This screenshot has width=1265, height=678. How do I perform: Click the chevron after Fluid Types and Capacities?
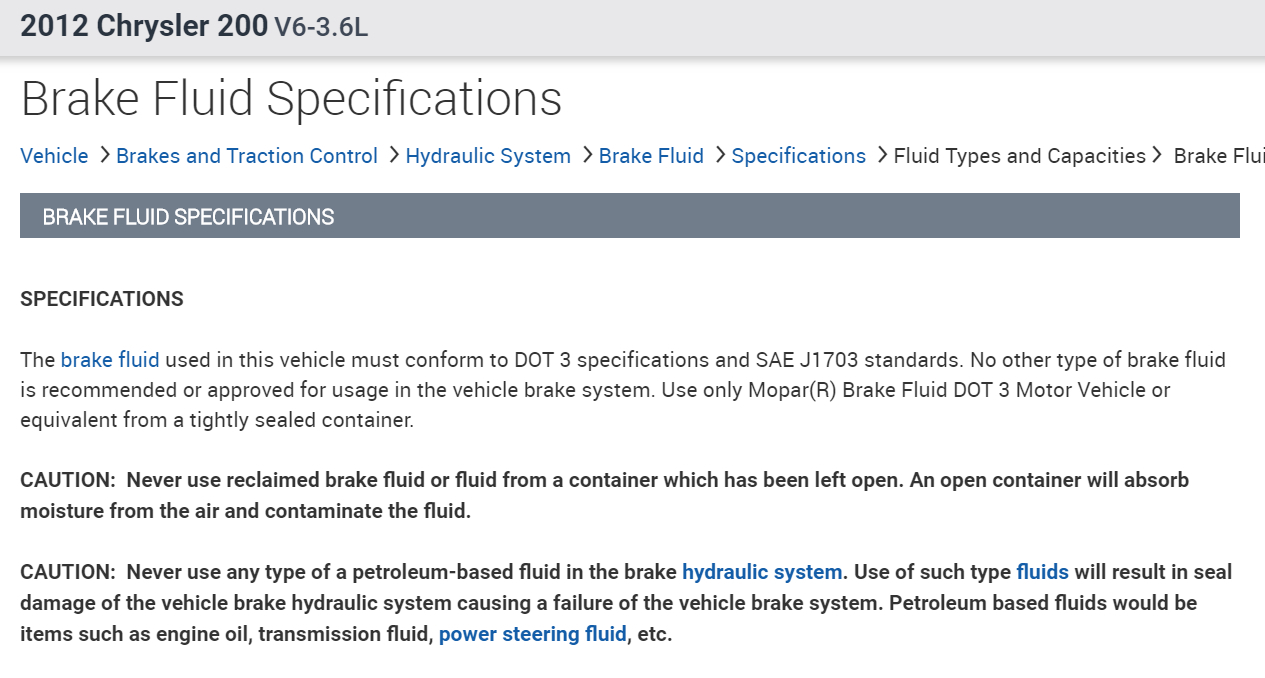pos(1157,155)
